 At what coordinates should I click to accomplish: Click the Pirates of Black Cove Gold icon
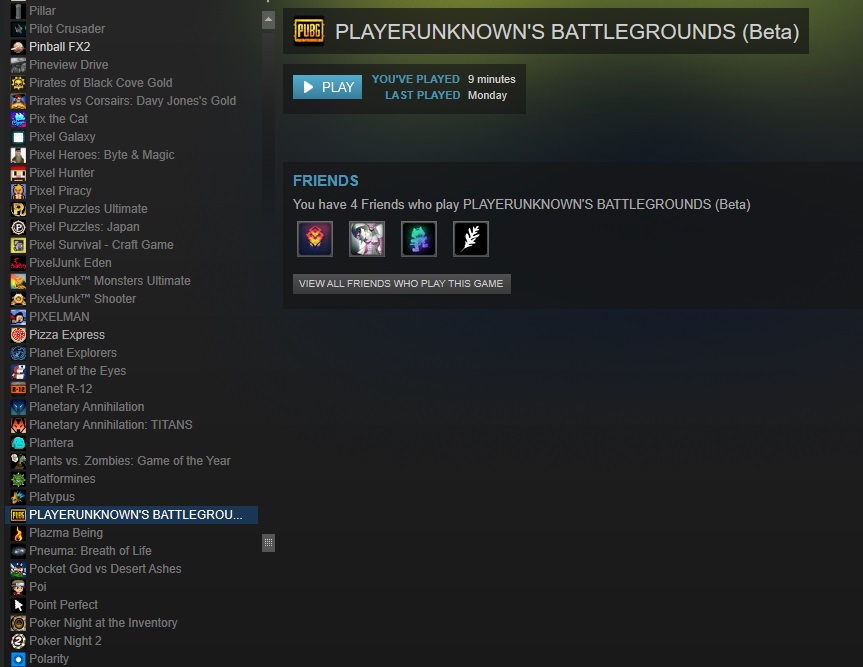click(18, 83)
